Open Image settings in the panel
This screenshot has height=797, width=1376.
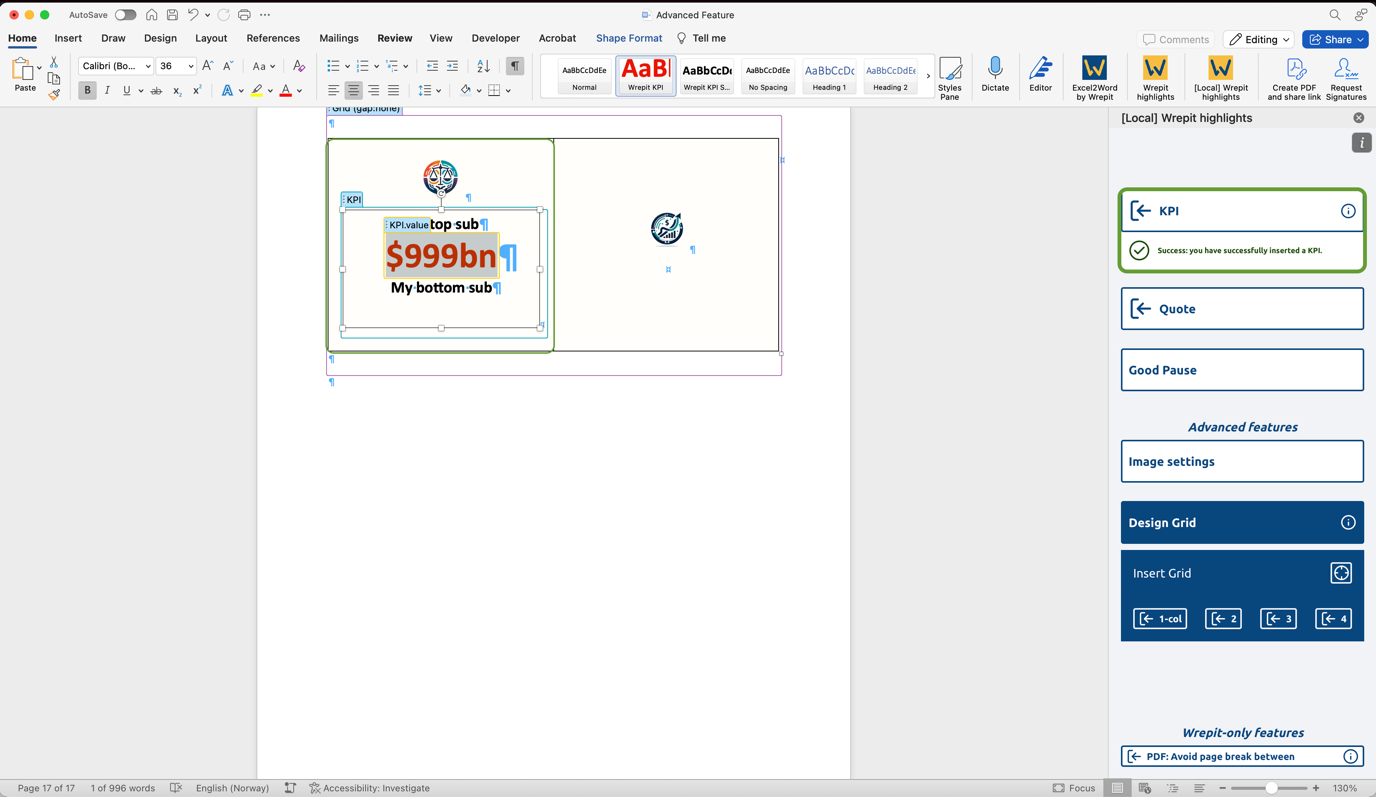pyautogui.click(x=1242, y=462)
